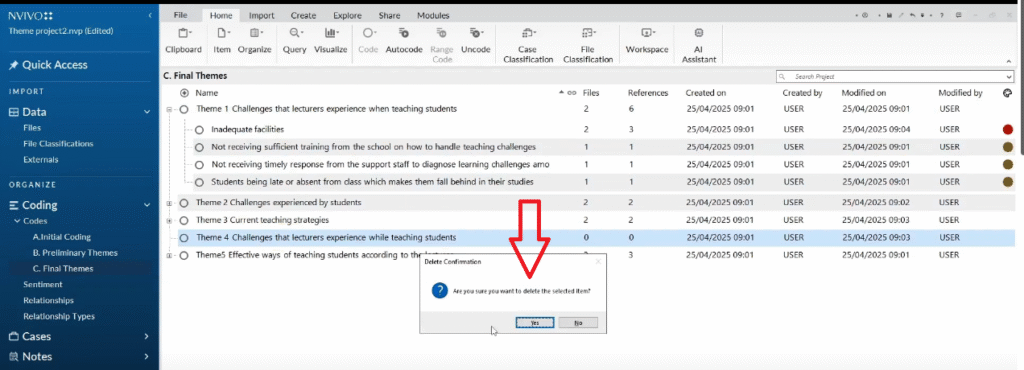Expand the Theme5 tree node
Image resolution: width=1024 pixels, height=370 pixels.
point(170,255)
